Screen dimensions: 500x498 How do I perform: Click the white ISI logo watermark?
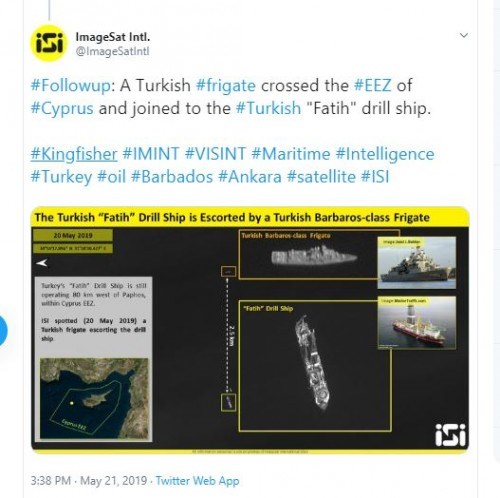click(x=450, y=435)
